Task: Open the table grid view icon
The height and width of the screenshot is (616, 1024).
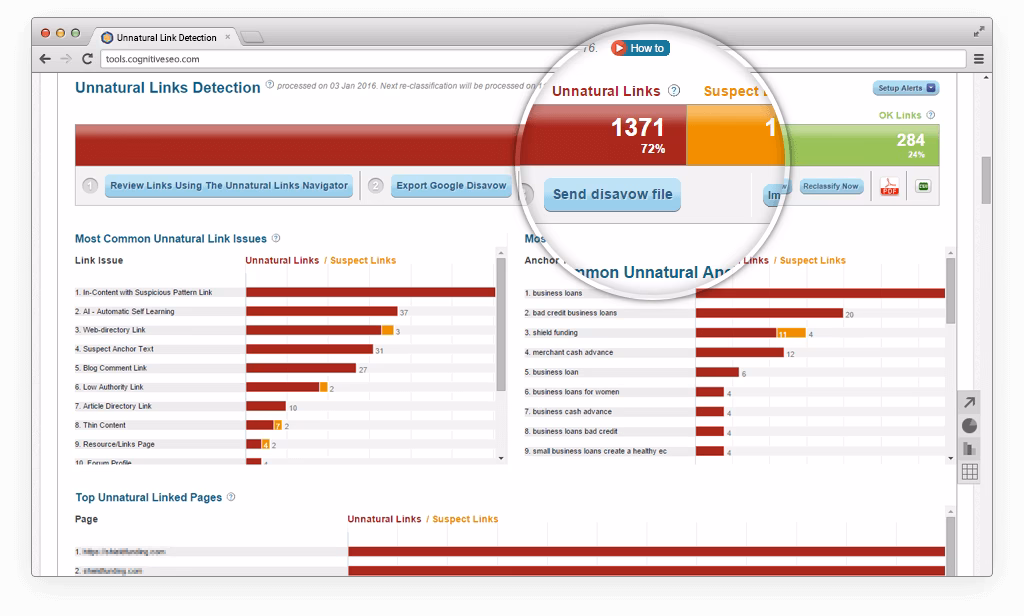Action: tap(970, 472)
